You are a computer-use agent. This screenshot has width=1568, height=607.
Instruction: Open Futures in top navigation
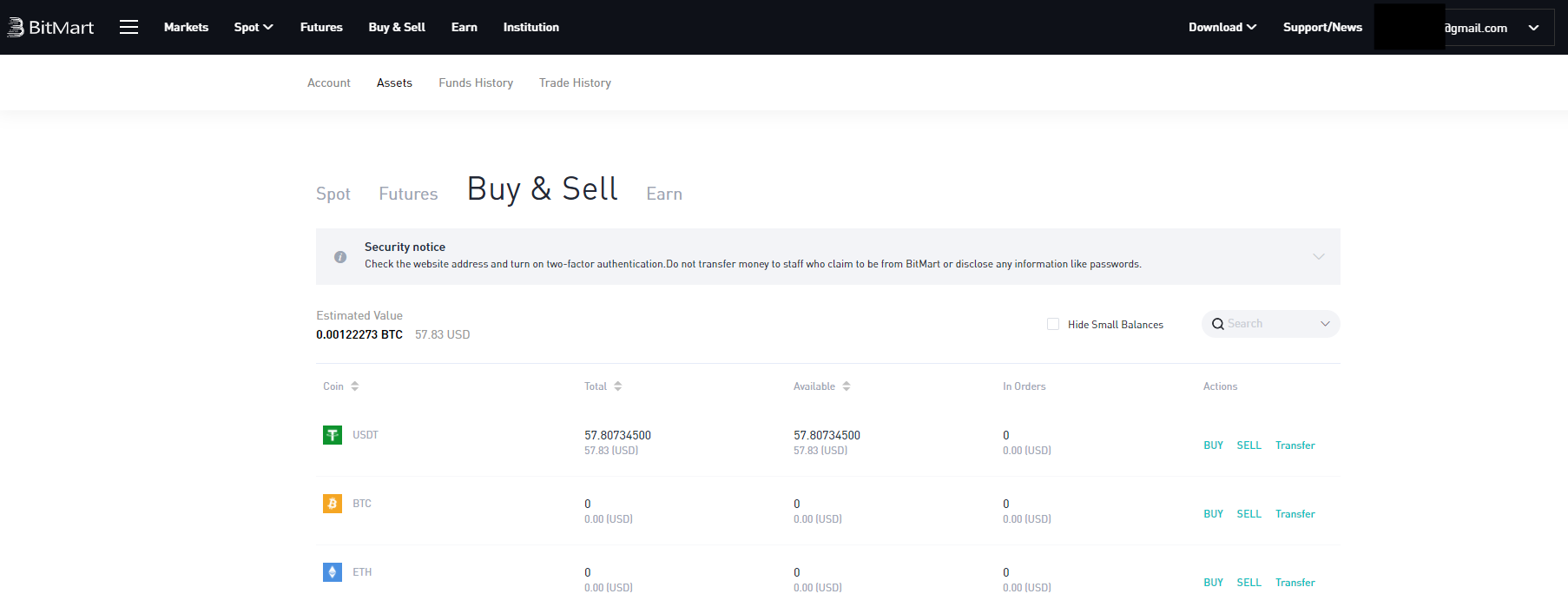321,27
